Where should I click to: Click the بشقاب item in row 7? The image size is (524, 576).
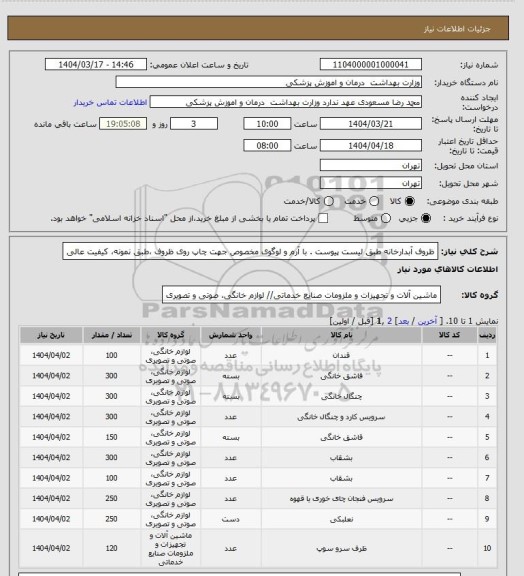[x=341, y=478]
